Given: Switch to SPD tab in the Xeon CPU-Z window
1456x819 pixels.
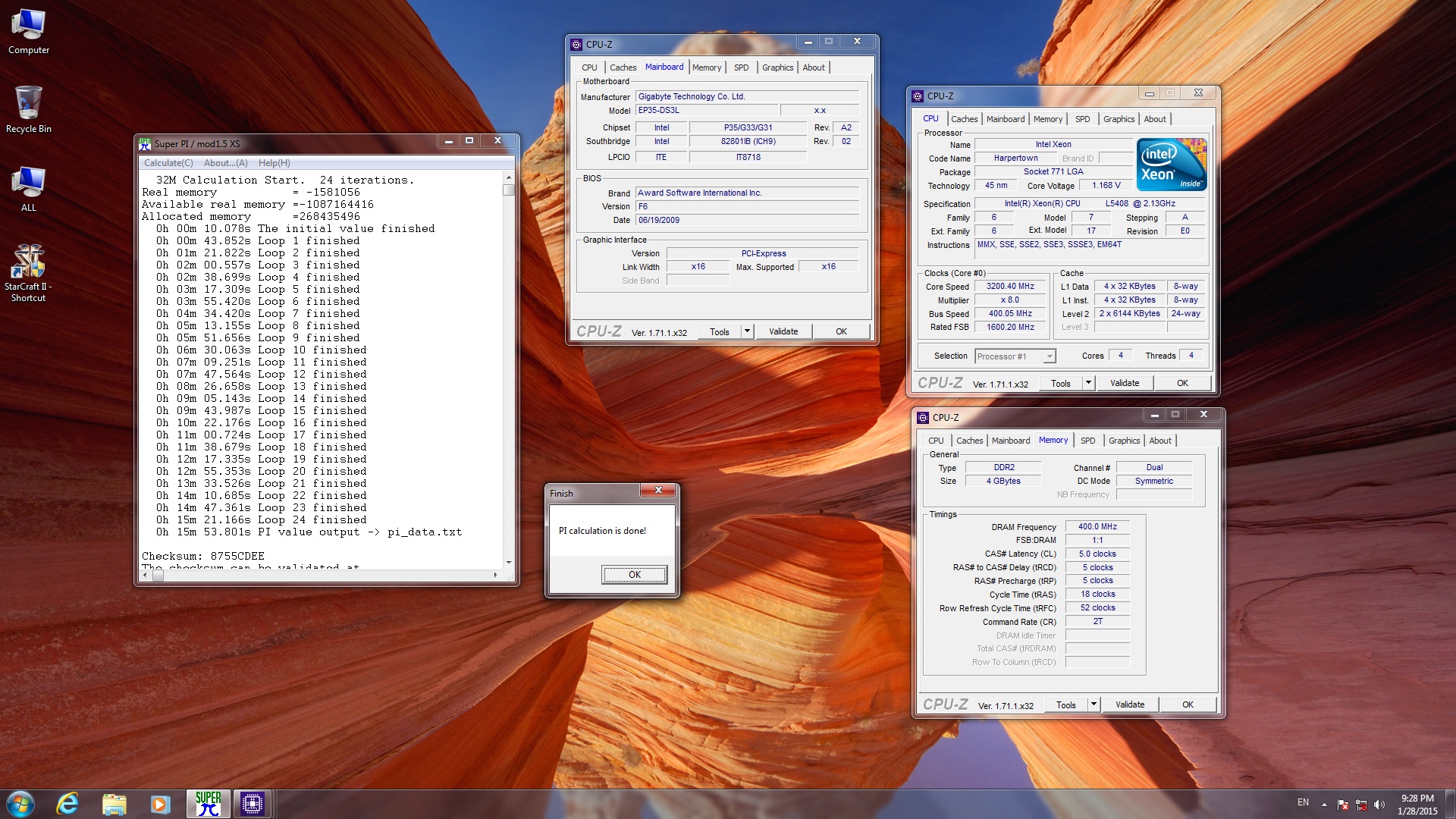Looking at the screenshot, I should [1082, 119].
